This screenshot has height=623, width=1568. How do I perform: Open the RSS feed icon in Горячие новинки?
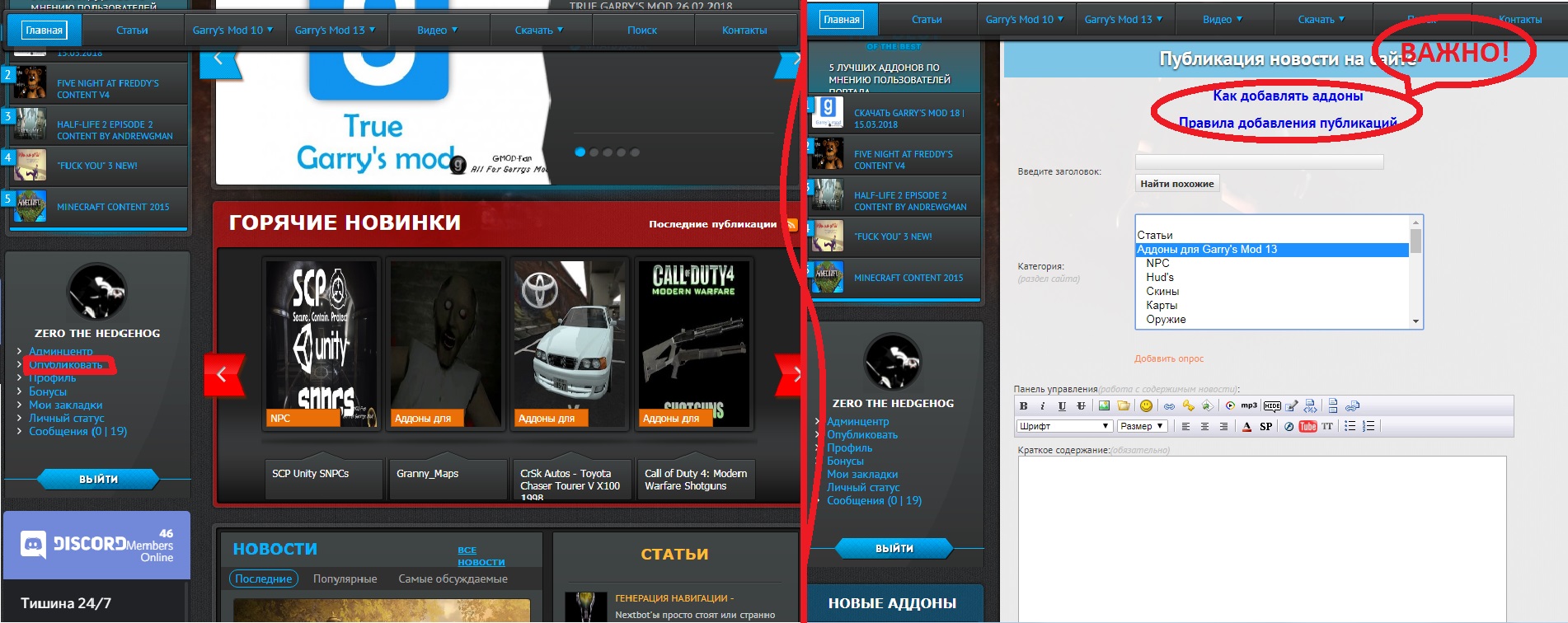(x=792, y=224)
